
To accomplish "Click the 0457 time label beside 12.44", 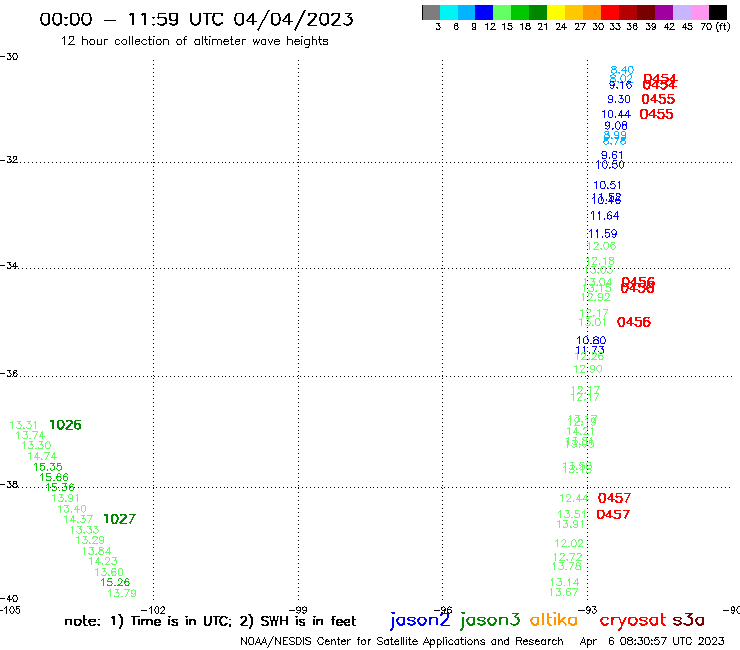I will click(x=614, y=498).
